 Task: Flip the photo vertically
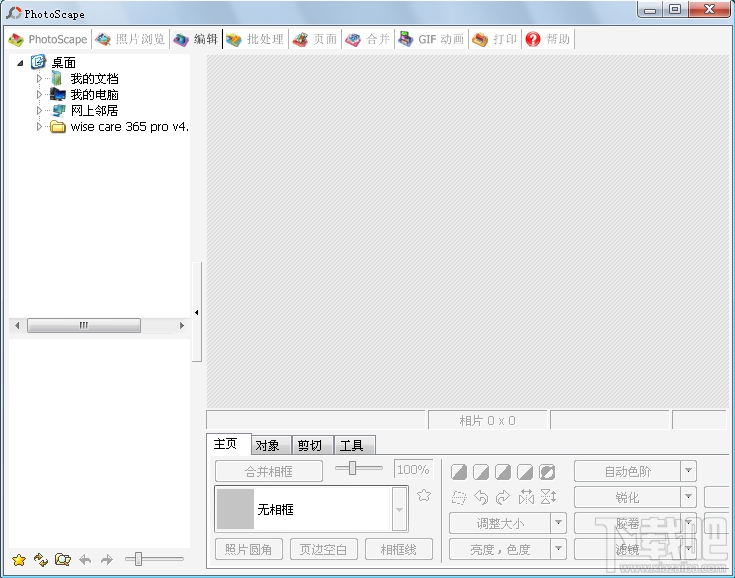548,497
